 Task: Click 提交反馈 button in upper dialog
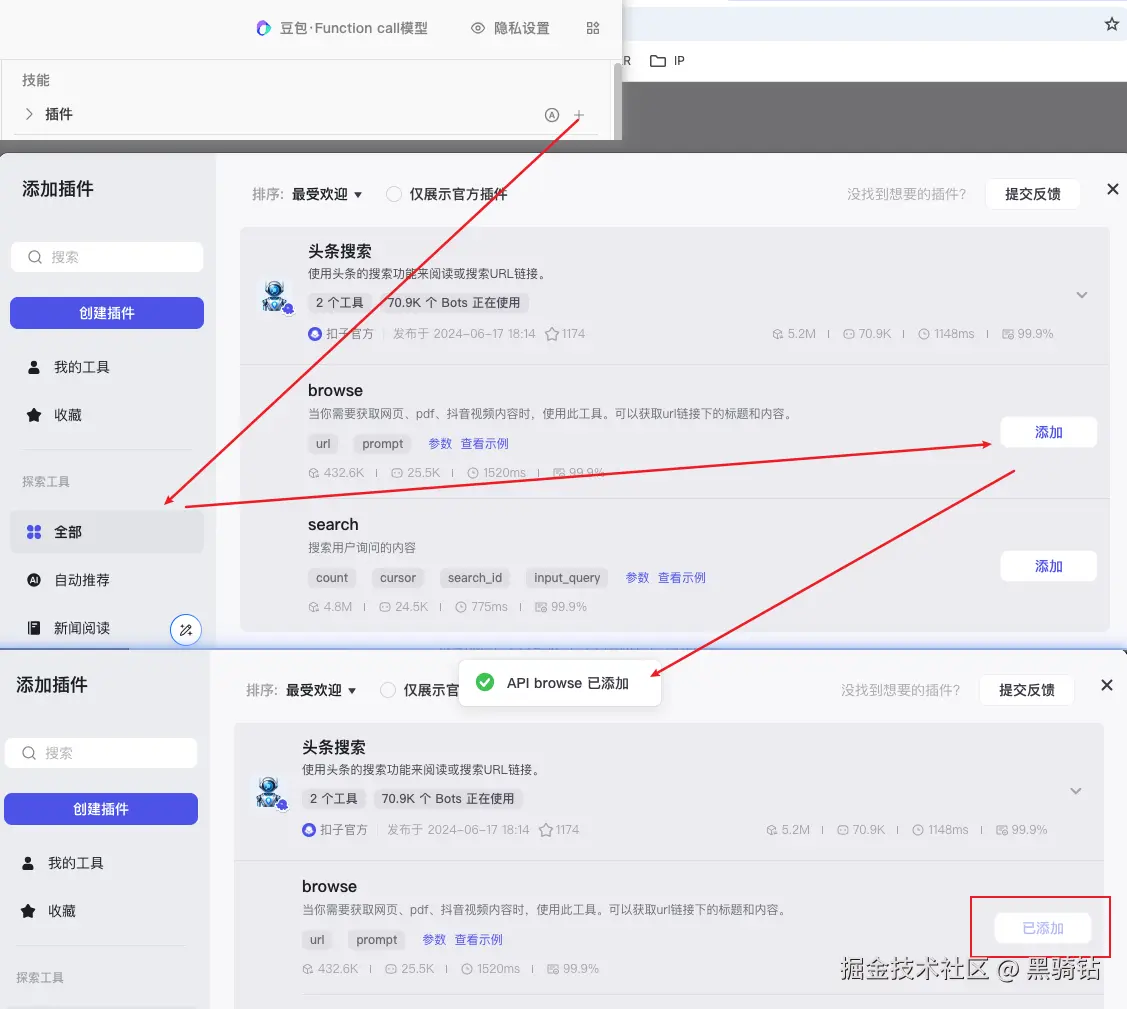click(1032, 194)
